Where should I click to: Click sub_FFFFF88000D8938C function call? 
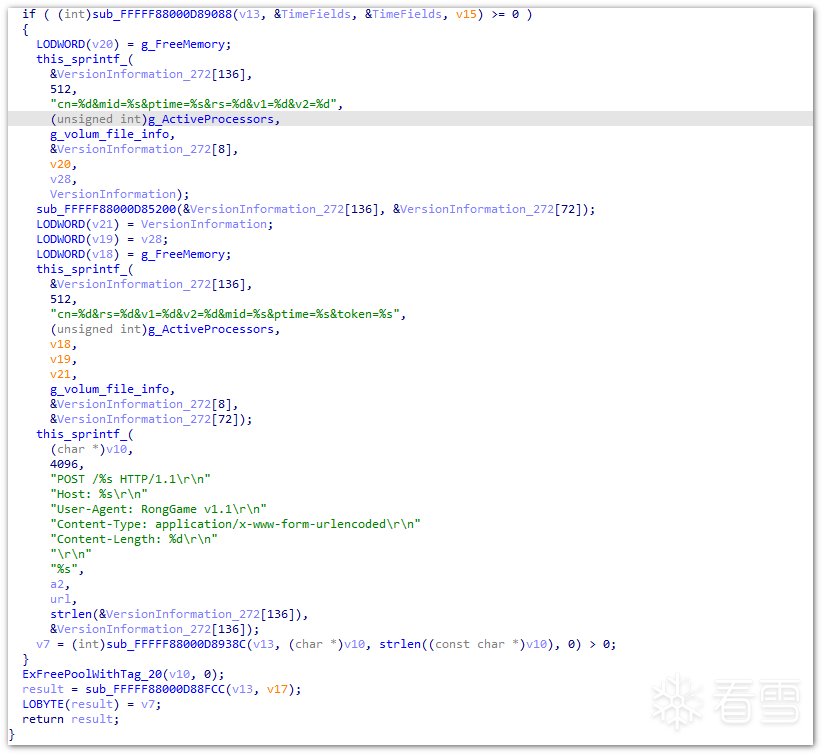click(176, 644)
